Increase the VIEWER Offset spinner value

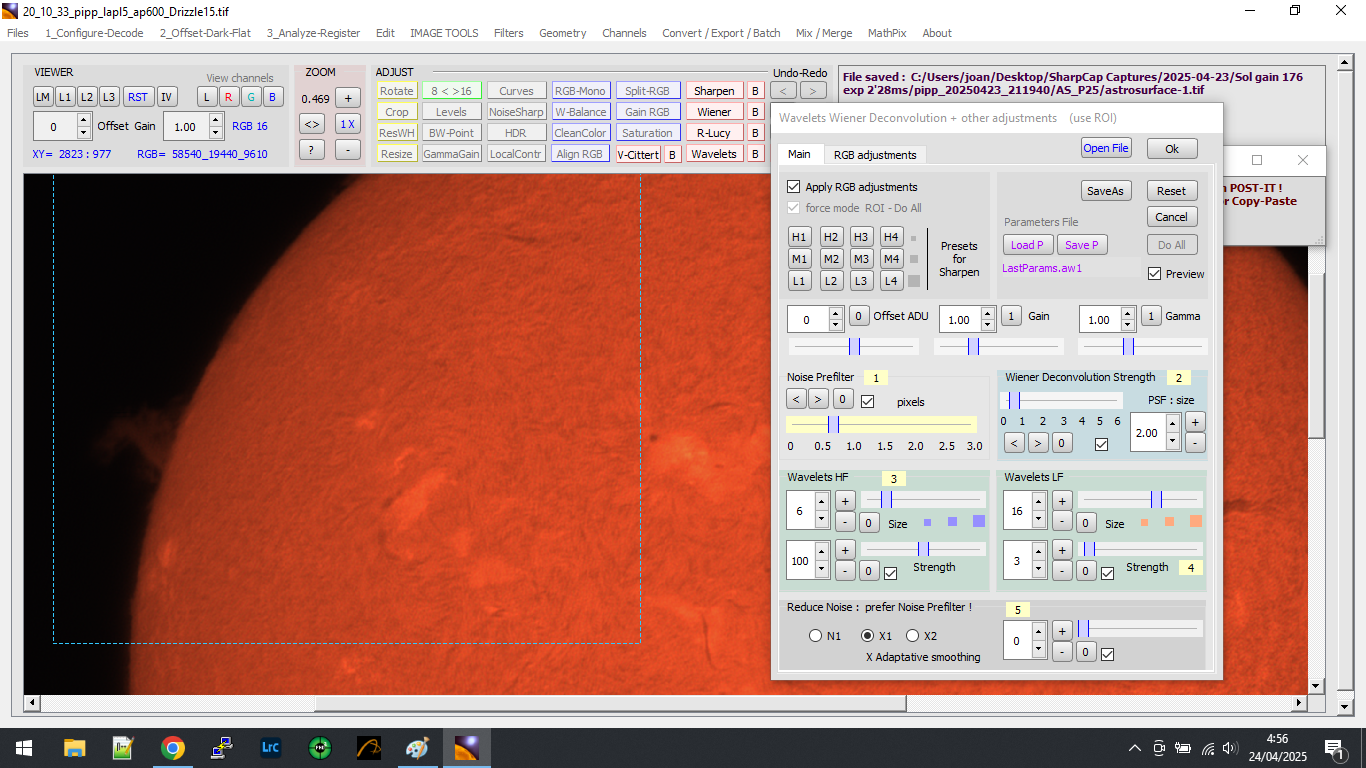pyautogui.click(x=86, y=120)
